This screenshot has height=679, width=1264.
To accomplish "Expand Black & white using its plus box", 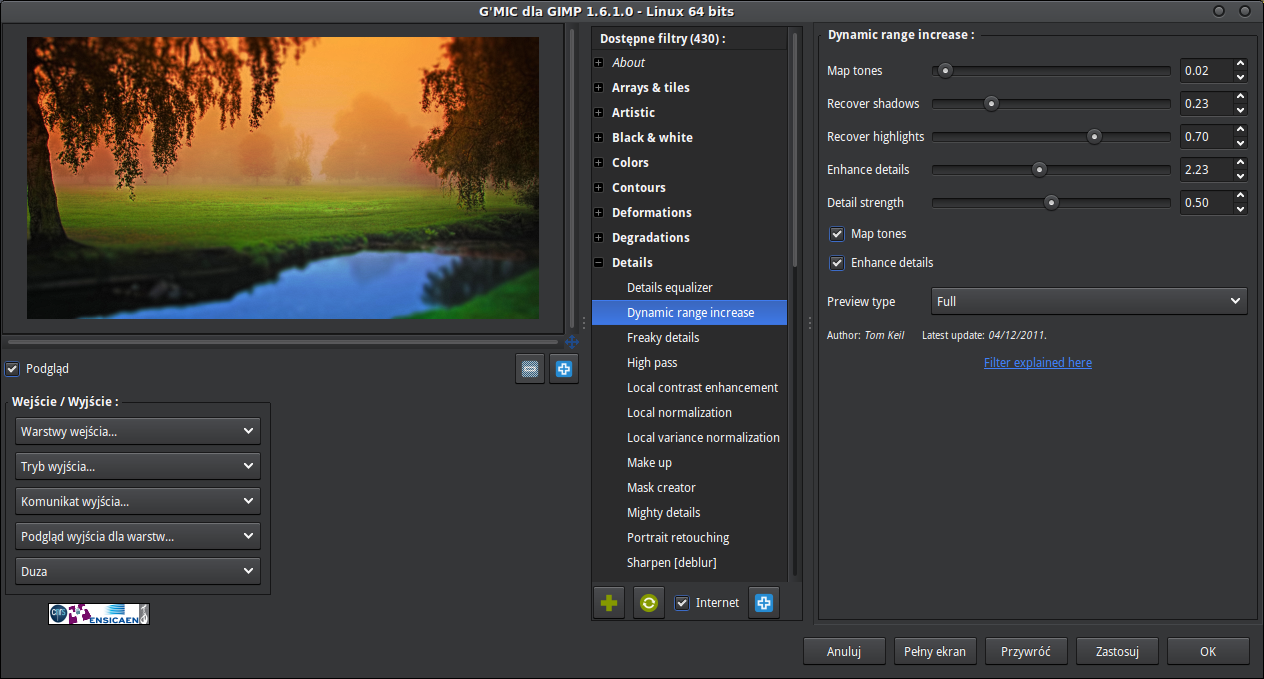I will [x=599, y=138].
